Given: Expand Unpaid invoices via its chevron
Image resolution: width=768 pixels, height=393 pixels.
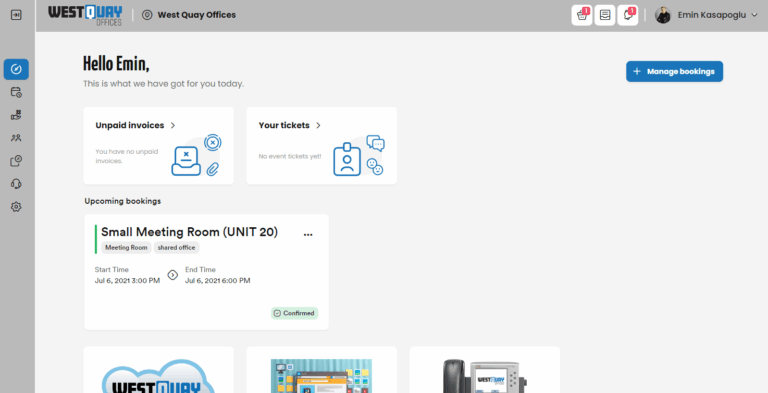Looking at the screenshot, I should point(173,125).
